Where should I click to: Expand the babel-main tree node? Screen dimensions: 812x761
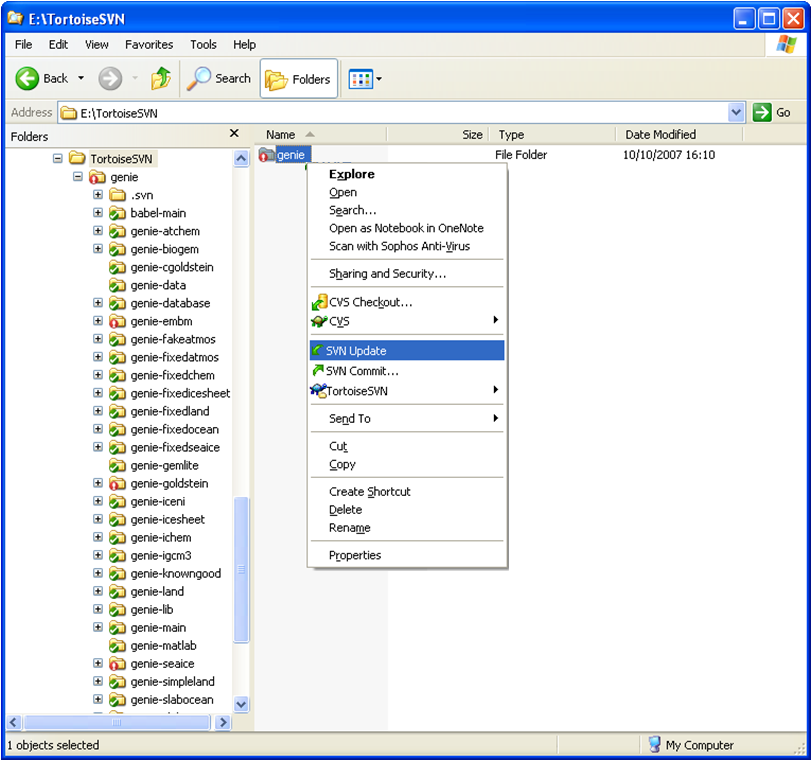[98, 213]
